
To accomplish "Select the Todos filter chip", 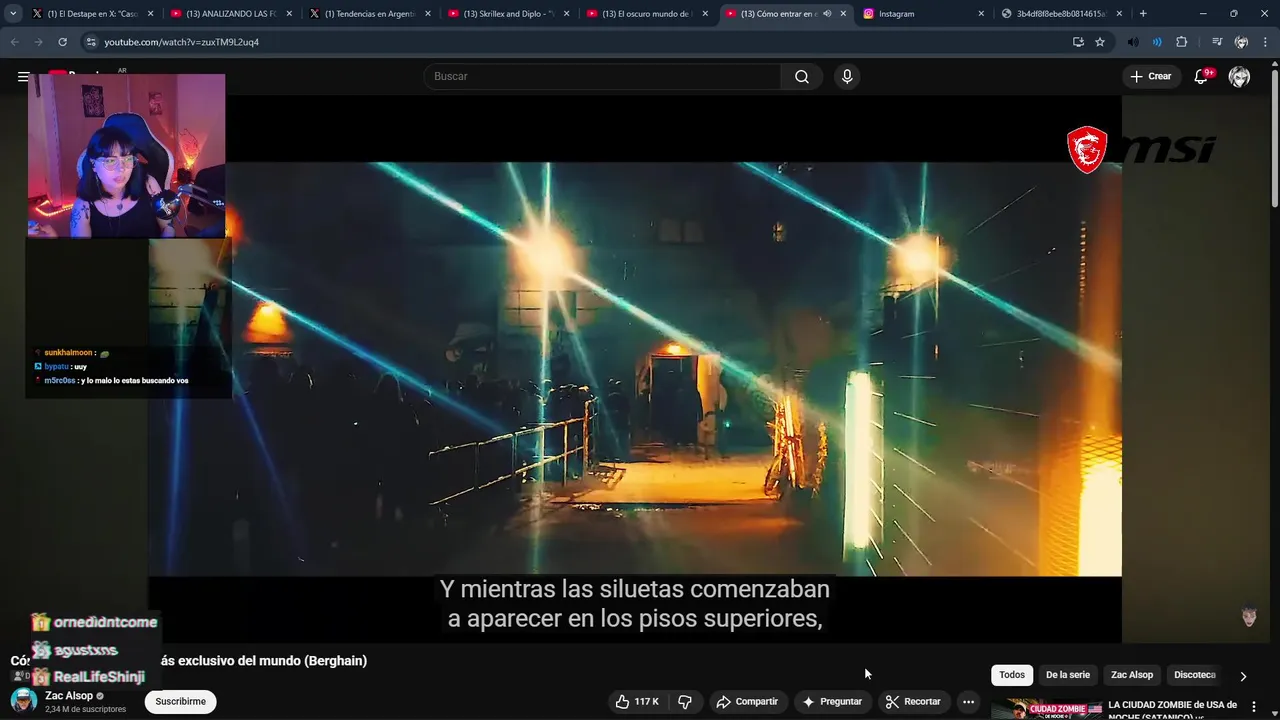I will (x=1012, y=675).
